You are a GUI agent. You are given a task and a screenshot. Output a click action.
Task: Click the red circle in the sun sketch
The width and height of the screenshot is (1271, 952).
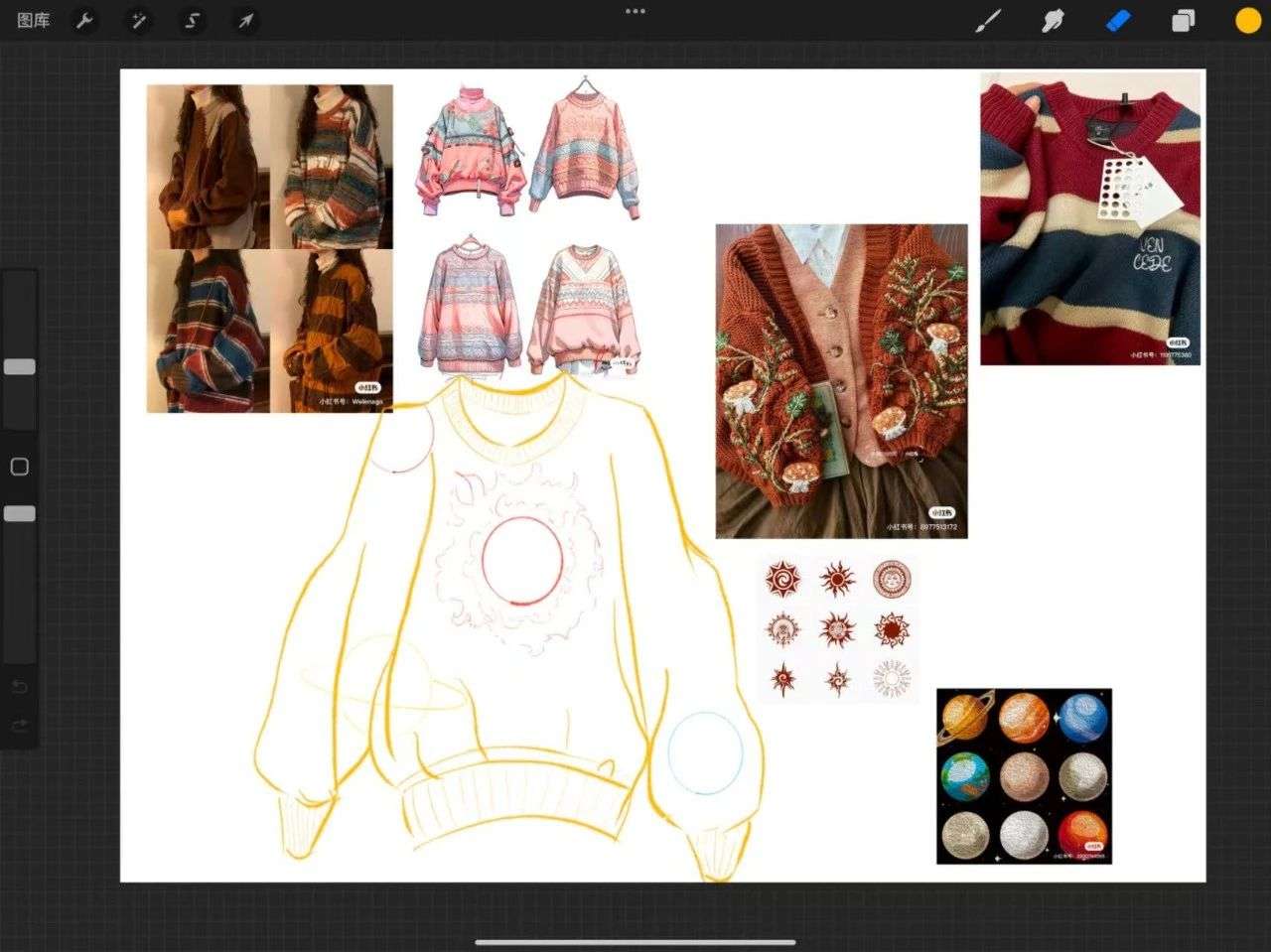[522, 561]
